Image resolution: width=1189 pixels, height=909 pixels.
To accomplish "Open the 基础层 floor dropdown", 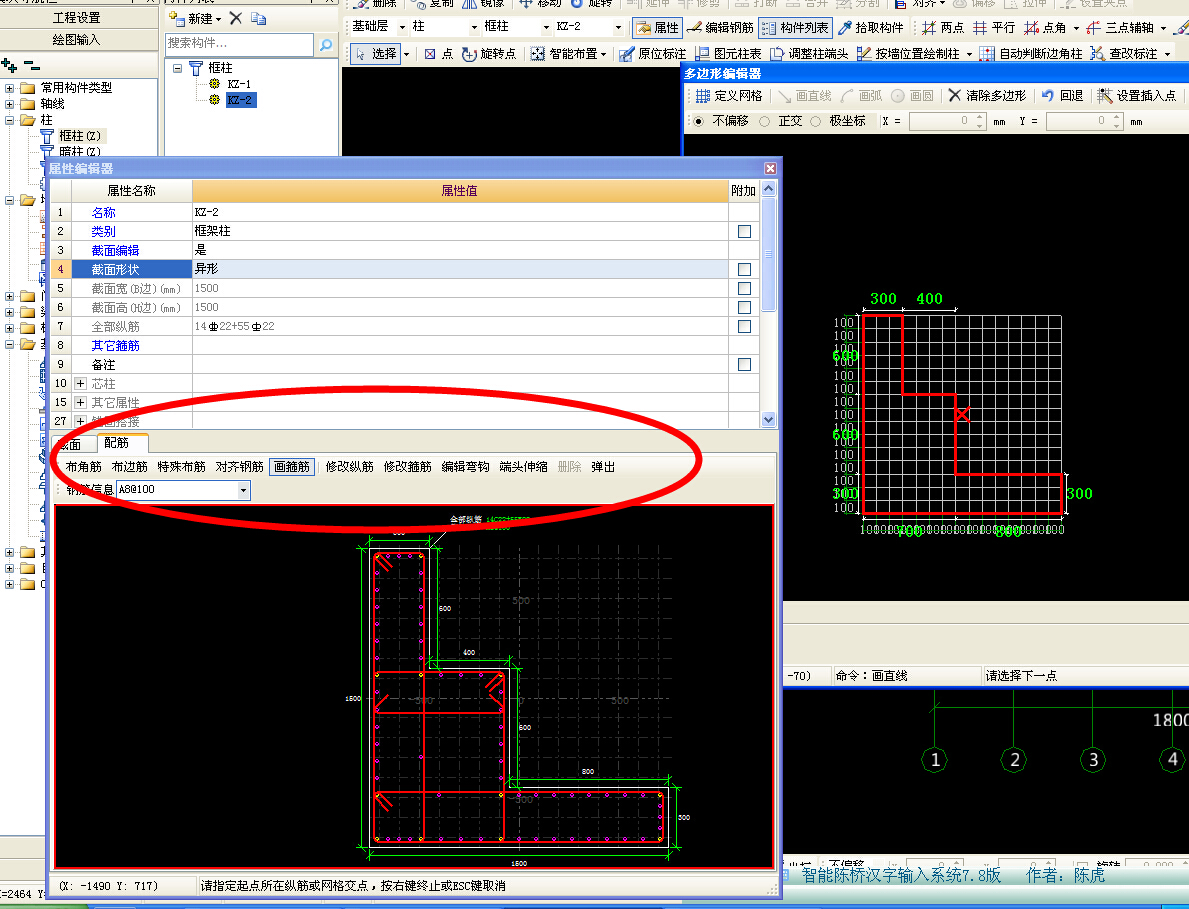I will coord(402,27).
